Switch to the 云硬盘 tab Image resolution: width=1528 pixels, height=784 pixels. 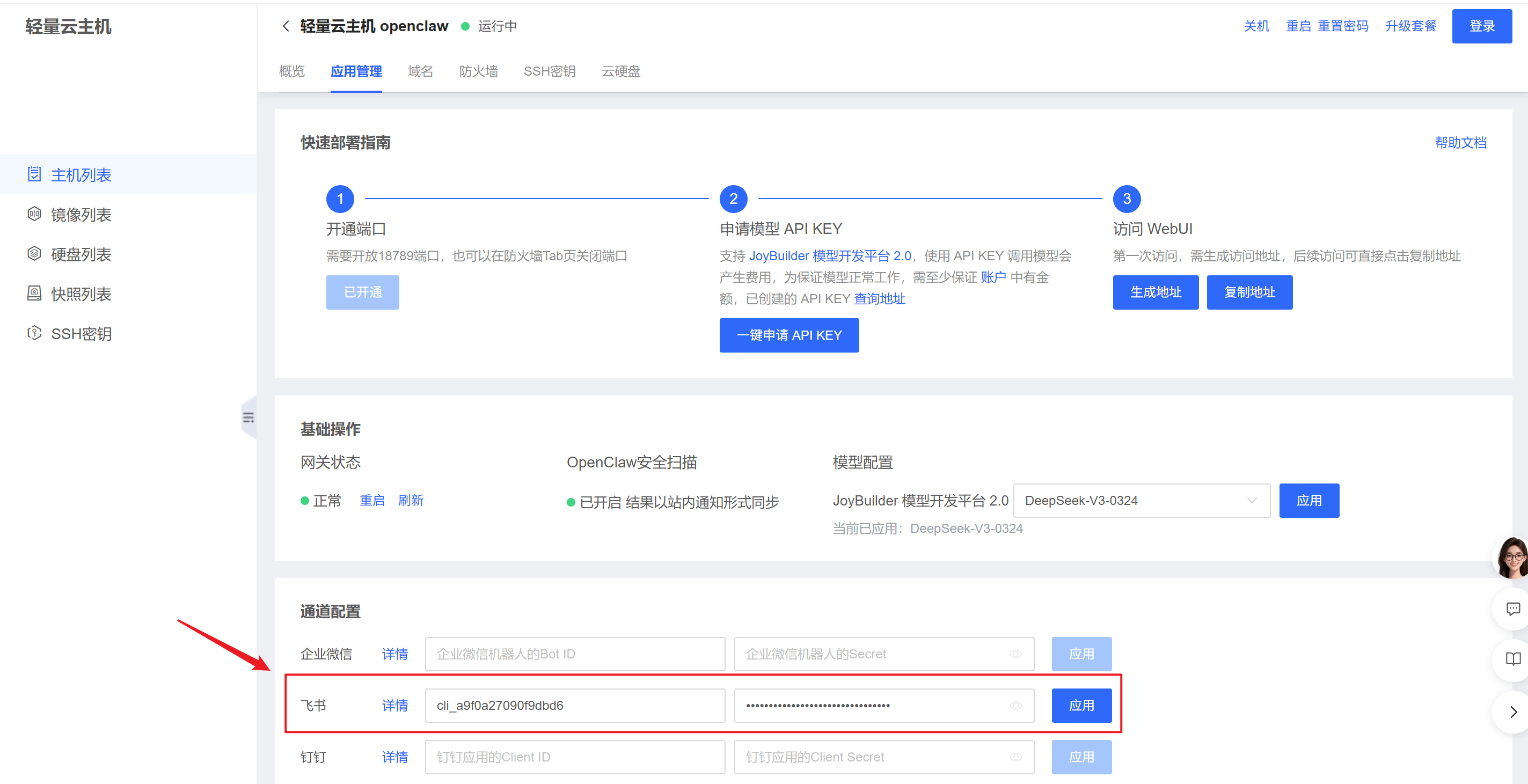[x=620, y=72]
